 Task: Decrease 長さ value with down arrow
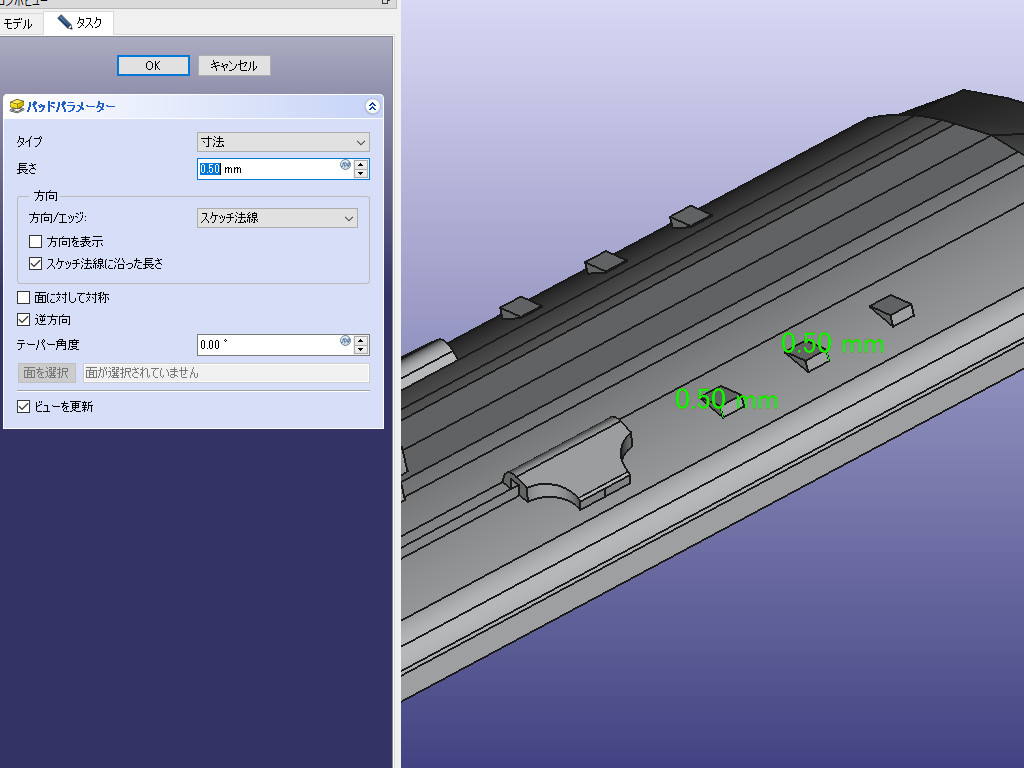pos(361,174)
